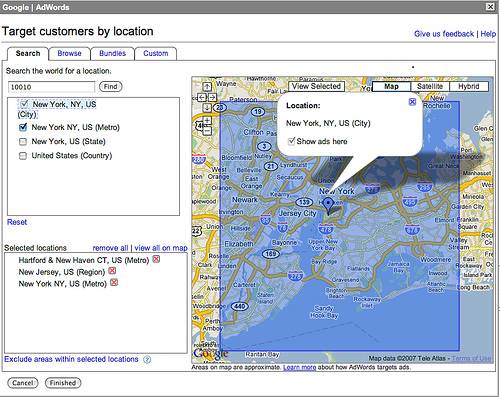Select New York NY, US (Metro) selected row
The height and width of the screenshot is (397, 500).
[x=63, y=284]
